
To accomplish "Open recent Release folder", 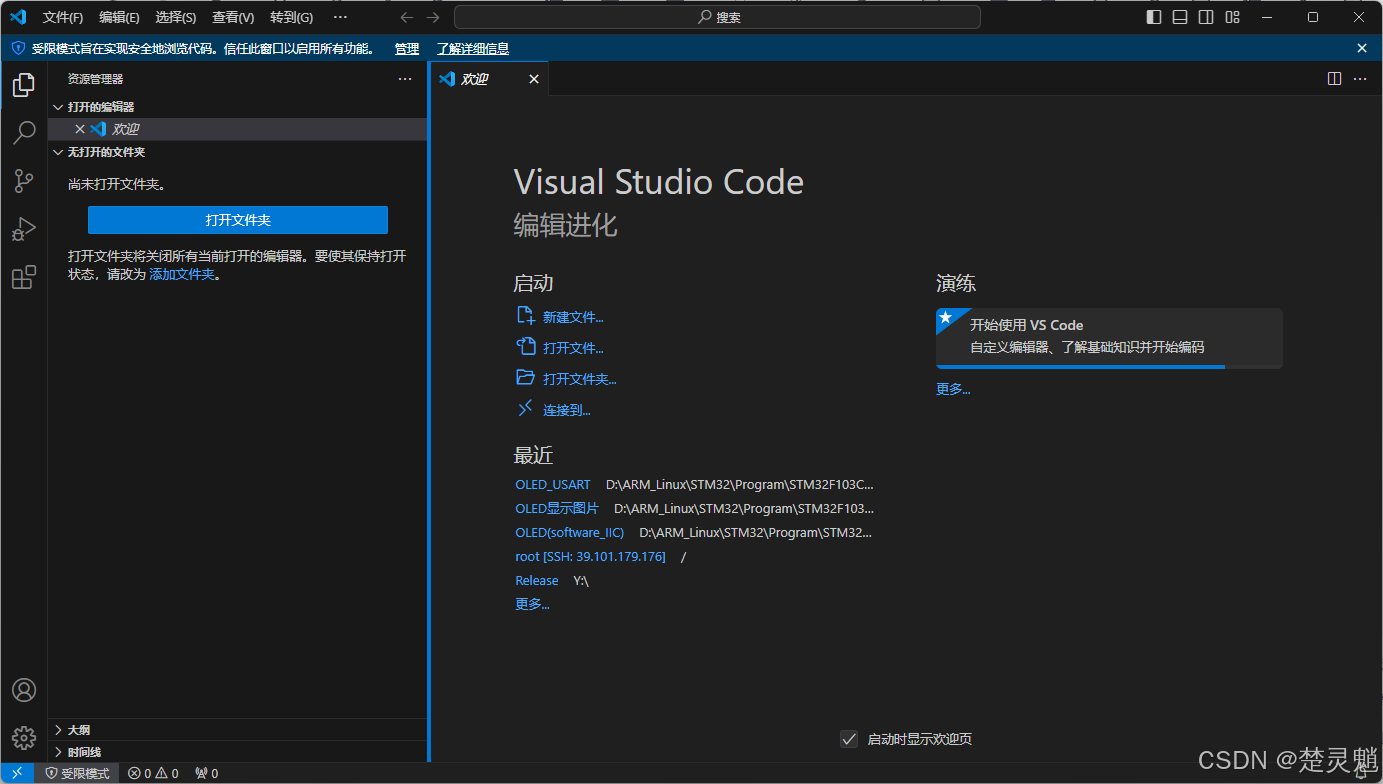I will coord(537,580).
